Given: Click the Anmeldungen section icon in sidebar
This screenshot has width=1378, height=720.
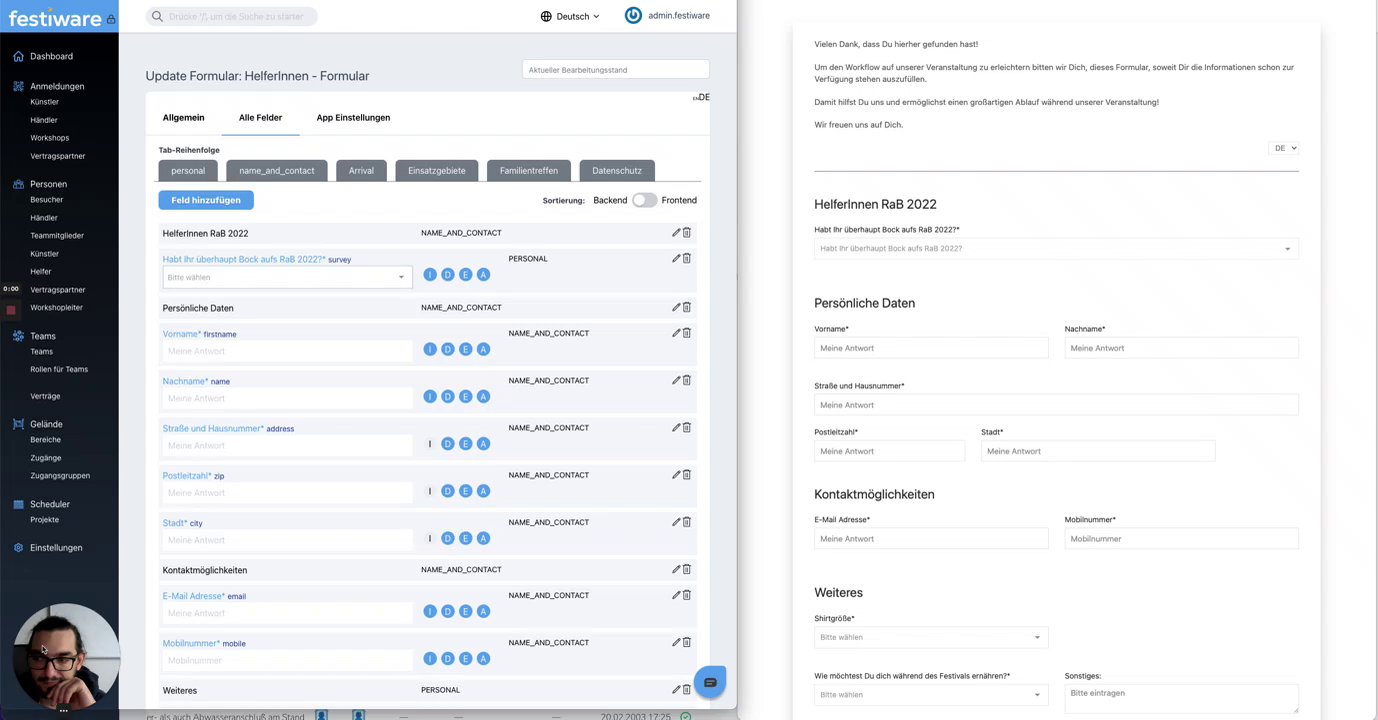Looking at the screenshot, I should coord(18,86).
